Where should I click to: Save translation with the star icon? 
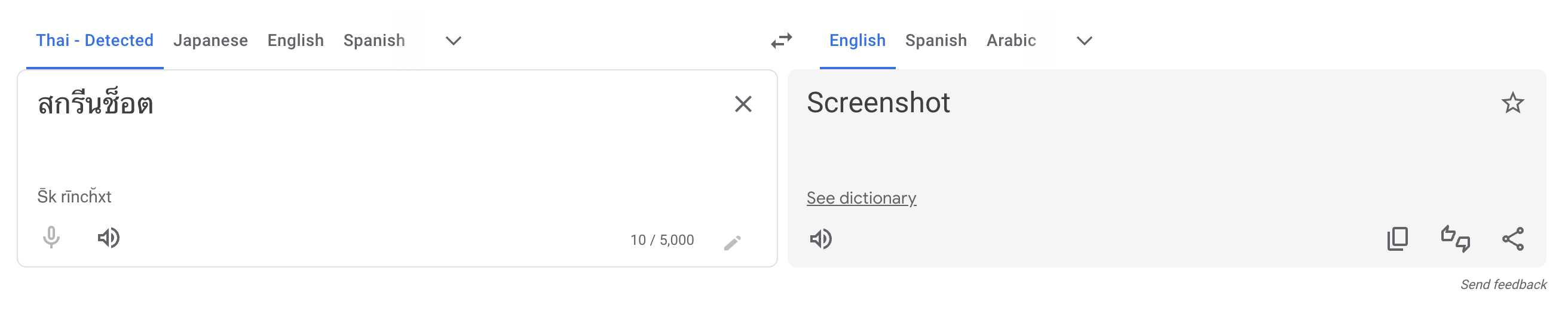pyautogui.click(x=1512, y=103)
